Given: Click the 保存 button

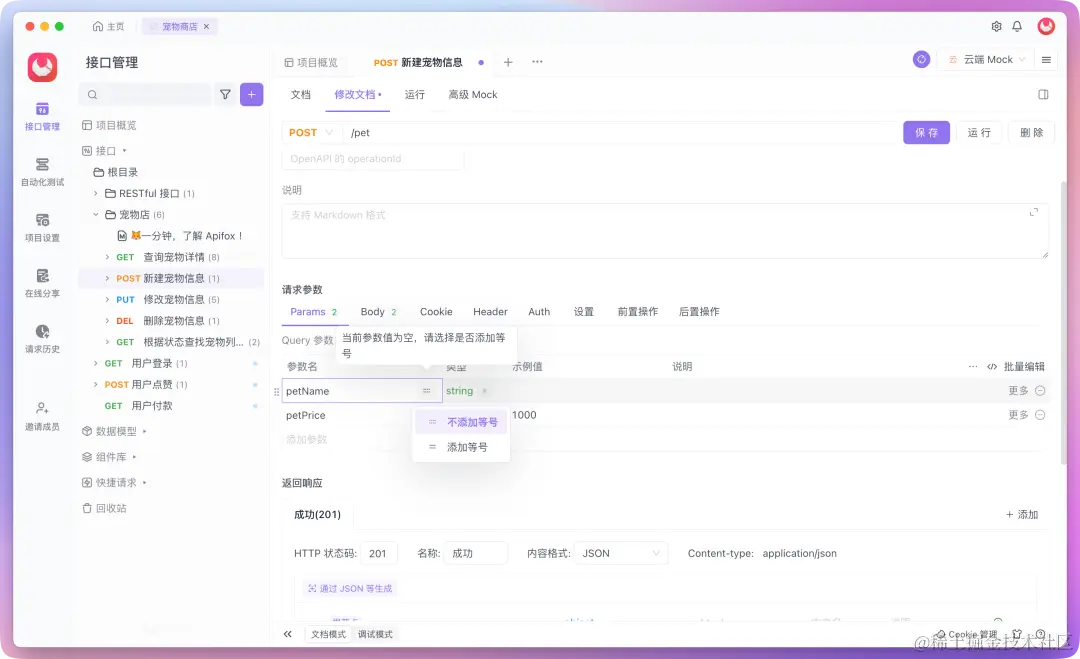Looking at the screenshot, I should 926,132.
